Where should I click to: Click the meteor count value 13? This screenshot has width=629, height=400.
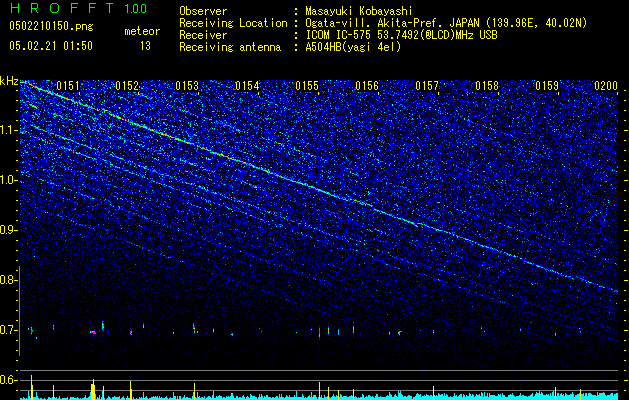pos(145,46)
